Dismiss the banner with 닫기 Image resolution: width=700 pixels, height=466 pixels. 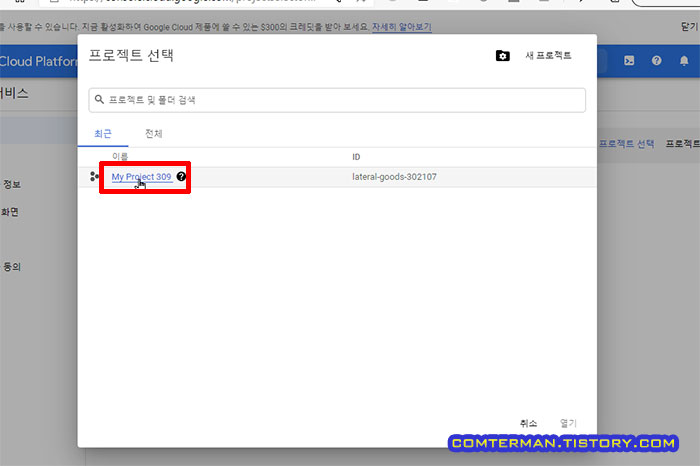[x=690, y=27]
